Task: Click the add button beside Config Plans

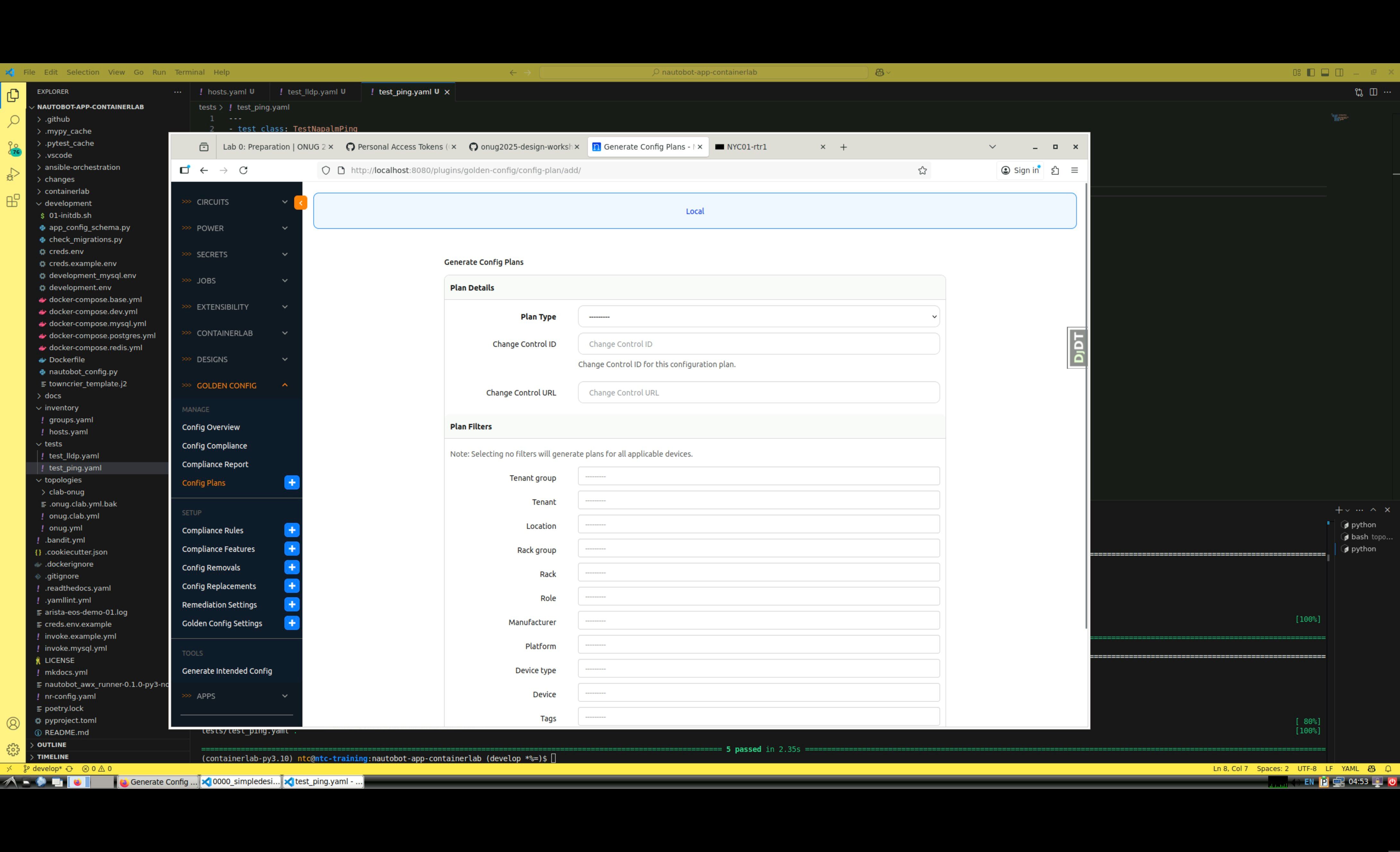Action: pyautogui.click(x=291, y=483)
